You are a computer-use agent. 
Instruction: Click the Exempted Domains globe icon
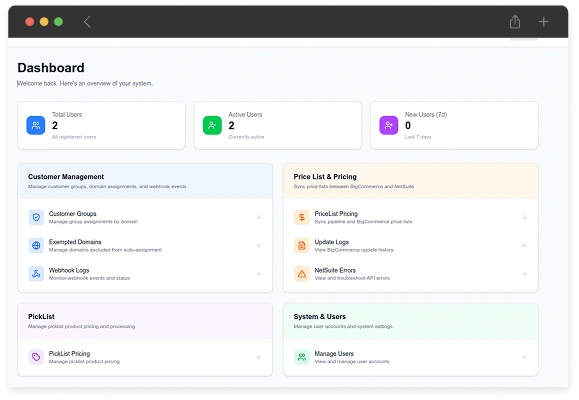[x=36, y=245]
